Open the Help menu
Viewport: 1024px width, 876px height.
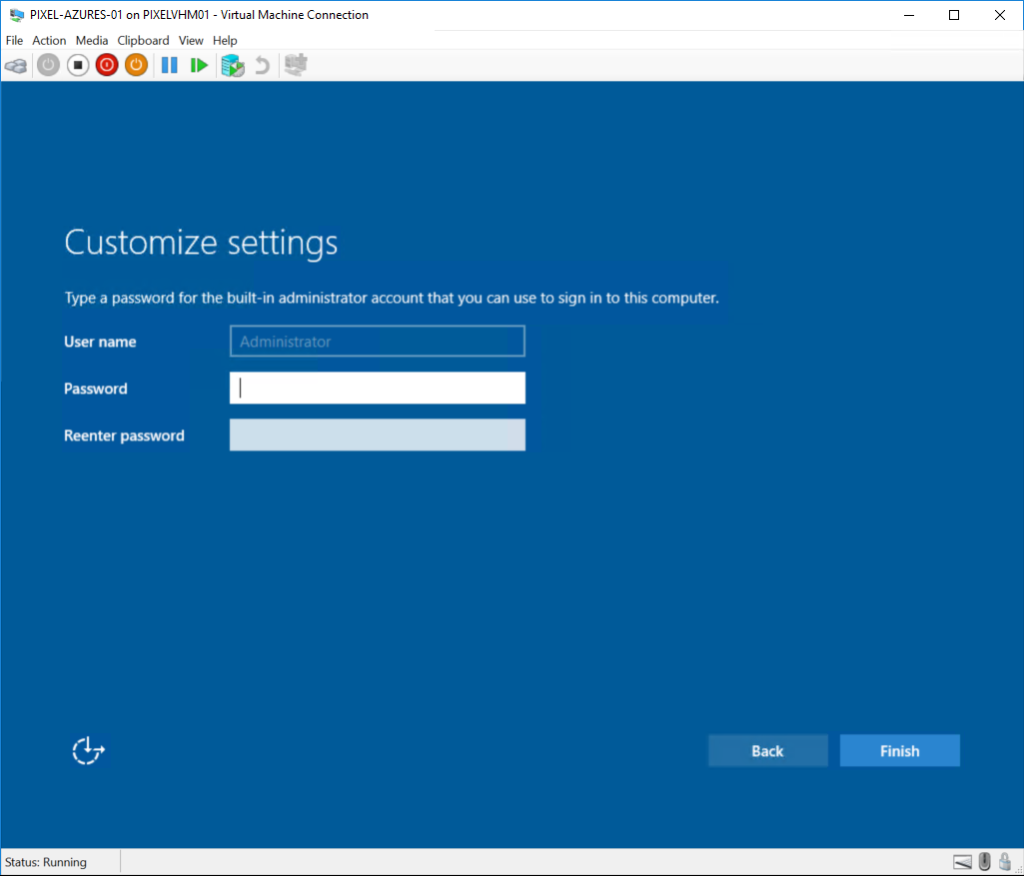224,40
